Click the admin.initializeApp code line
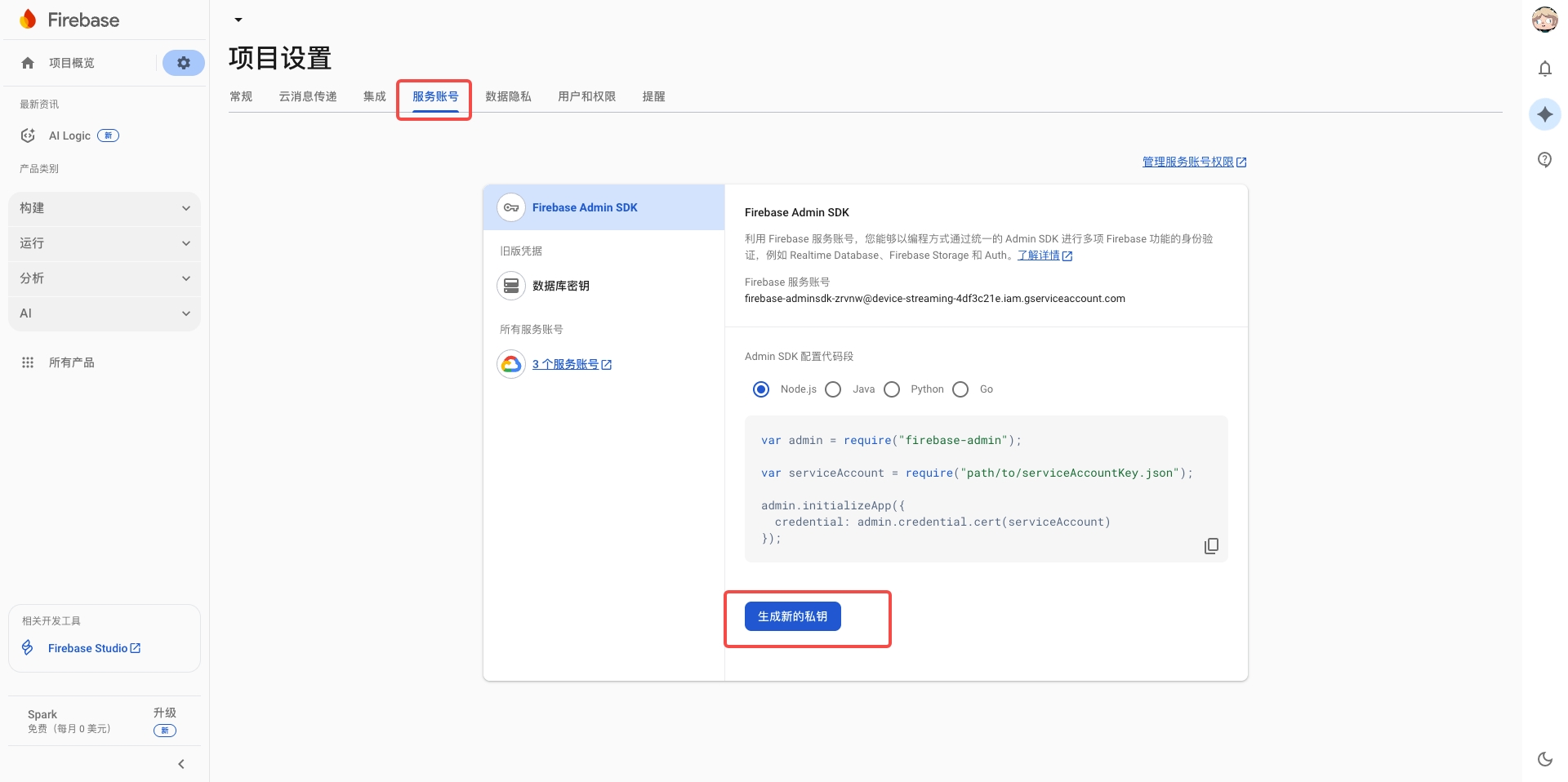 (x=833, y=505)
